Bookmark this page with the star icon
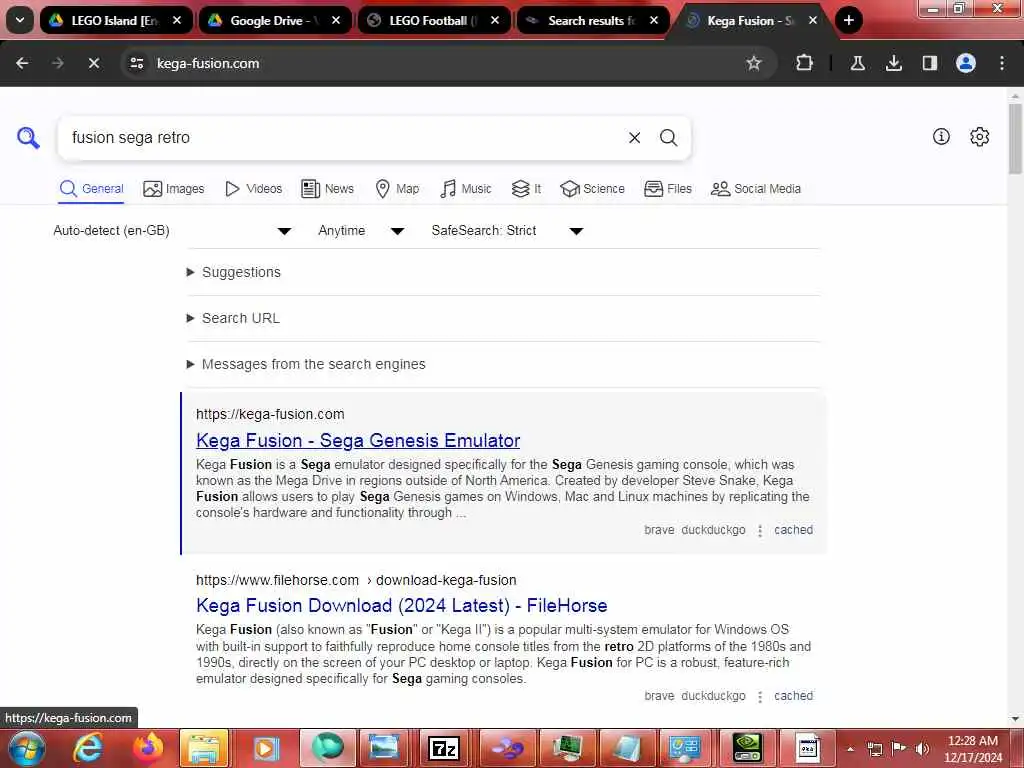Screen dimensions: 1024x768 pyautogui.click(x=754, y=63)
